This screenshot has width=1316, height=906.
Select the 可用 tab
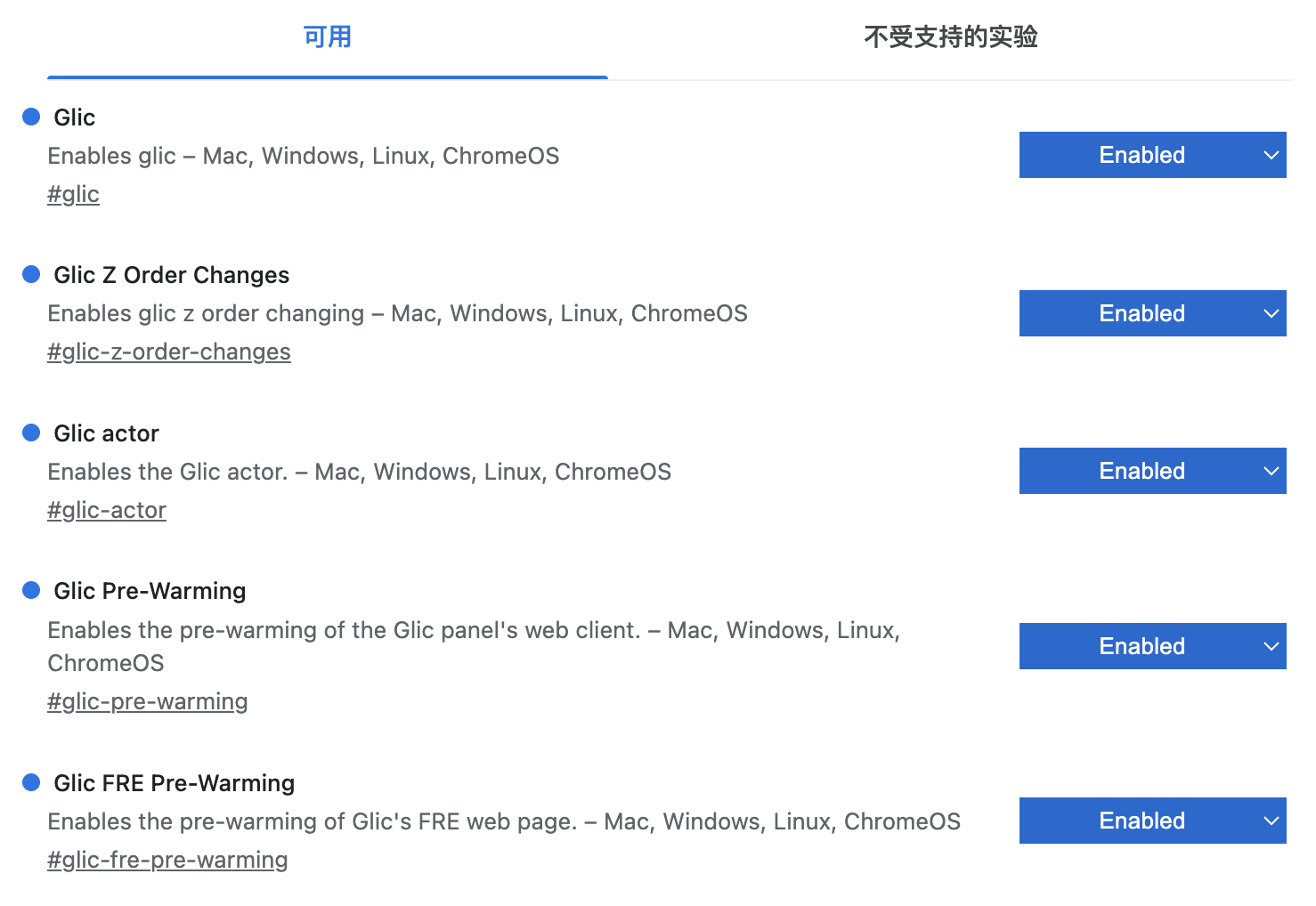pyautogui.click(x=328, y=37)
